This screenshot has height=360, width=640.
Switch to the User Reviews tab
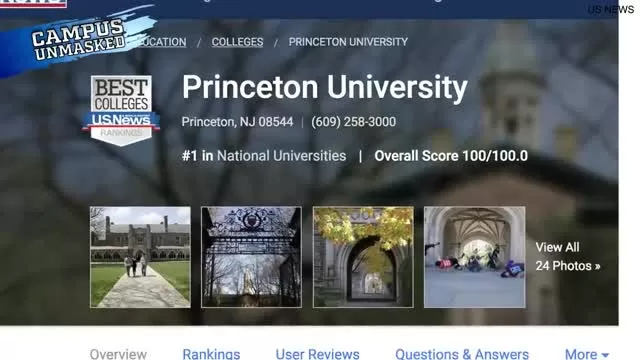point(318,354)
